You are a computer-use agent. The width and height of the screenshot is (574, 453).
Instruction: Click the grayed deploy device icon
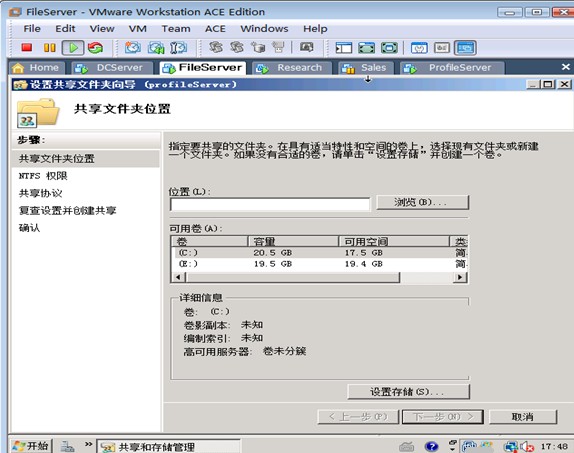click(x=279, y=47)
